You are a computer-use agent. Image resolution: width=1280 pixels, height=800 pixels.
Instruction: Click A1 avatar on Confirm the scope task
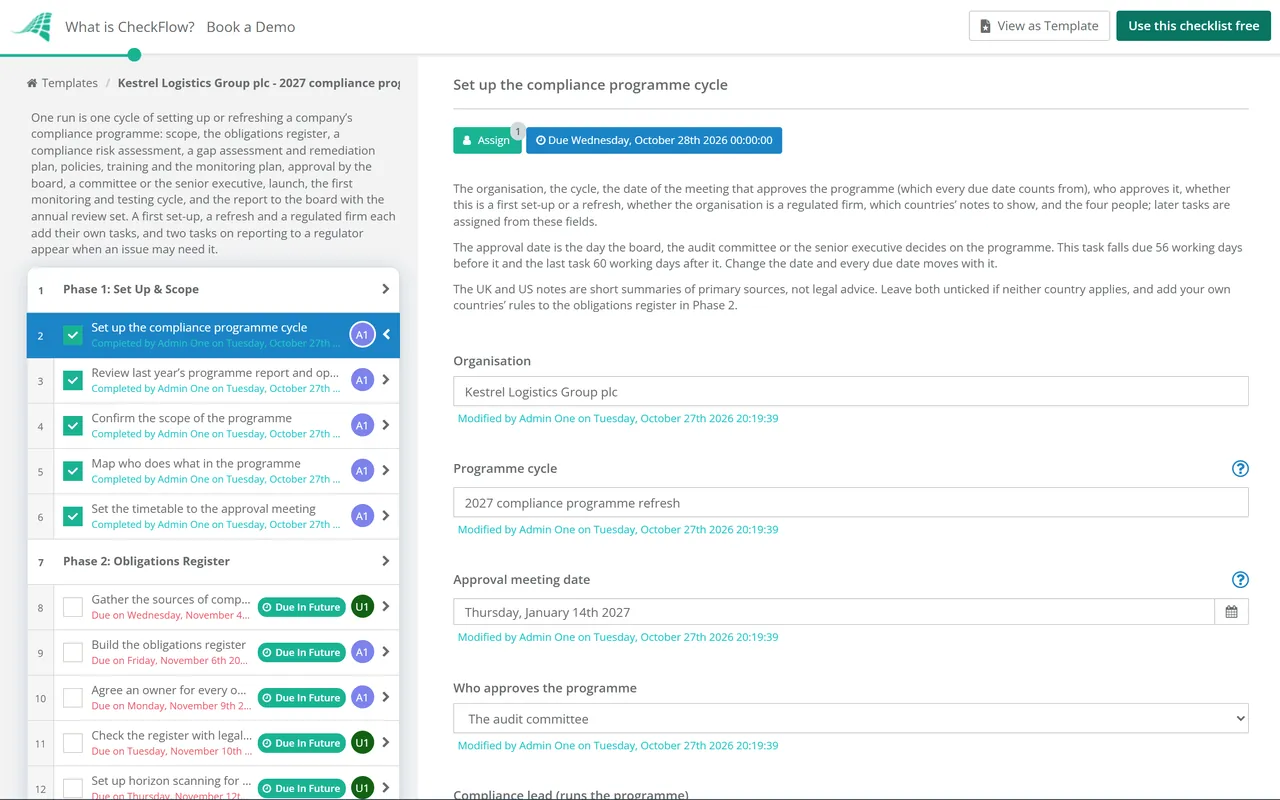coord(362,425)
